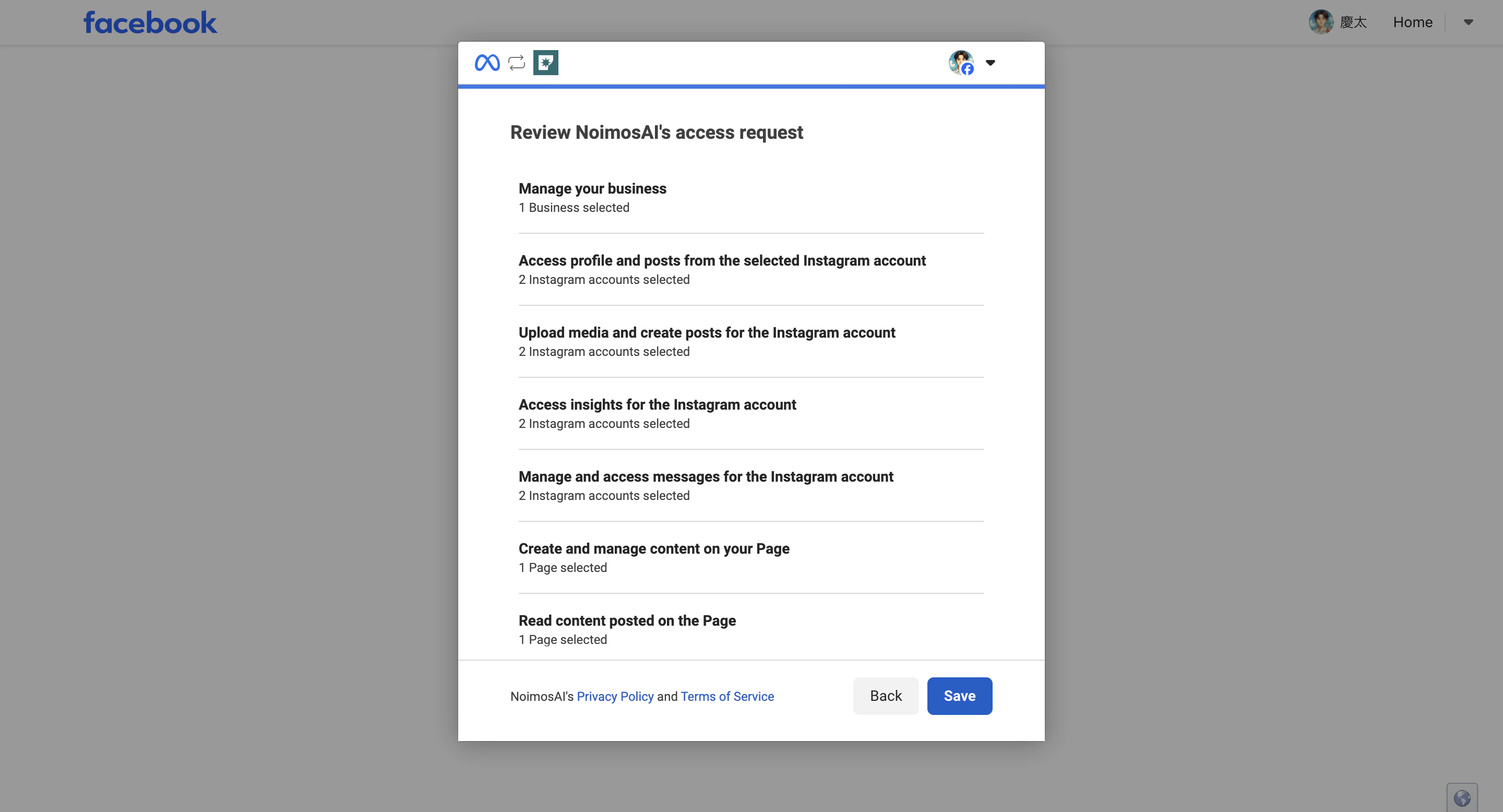Click the Read content posted on the Page row
Screen dimensions: 1503x812
click(x=627, y=620)
